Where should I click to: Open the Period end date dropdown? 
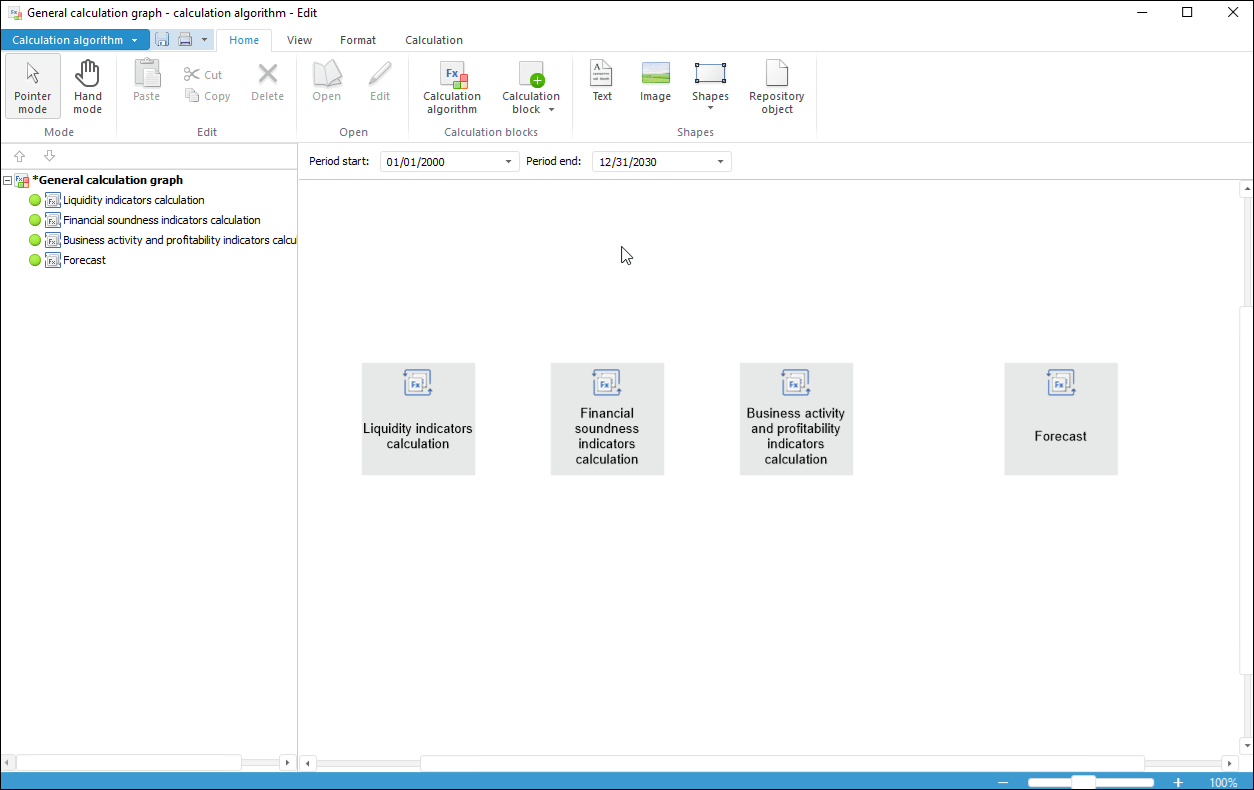(x=720, y=162)
